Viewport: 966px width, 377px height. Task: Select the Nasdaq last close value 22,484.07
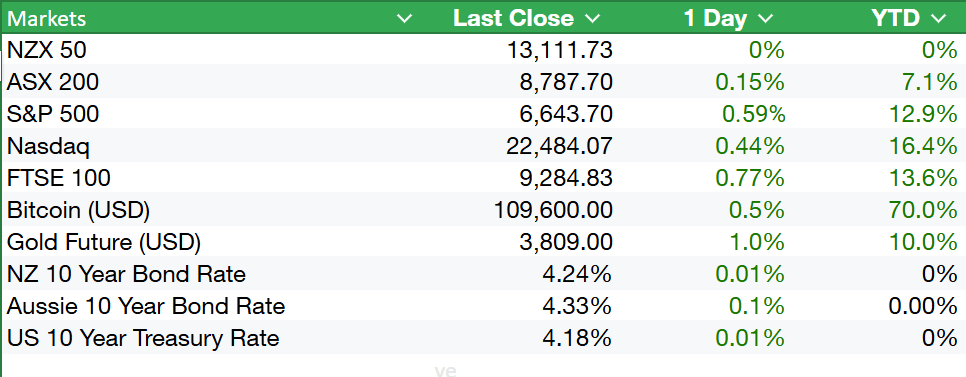[559, 146]
